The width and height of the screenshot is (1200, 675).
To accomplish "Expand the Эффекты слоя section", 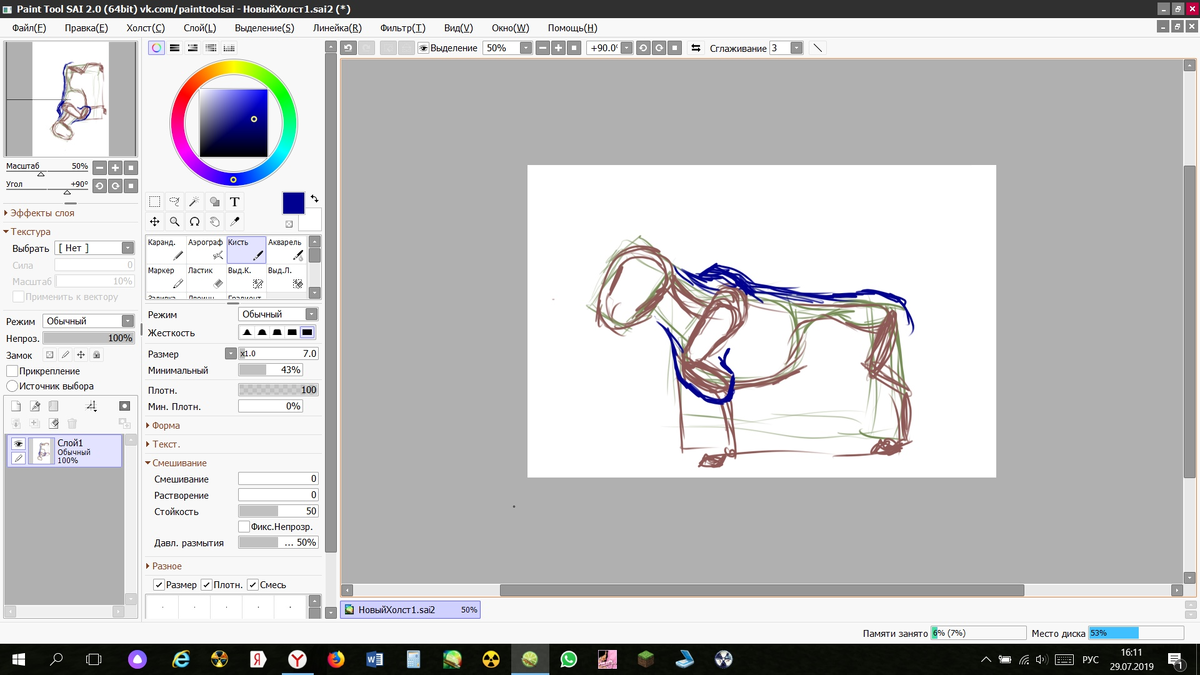I will (40, 213).
